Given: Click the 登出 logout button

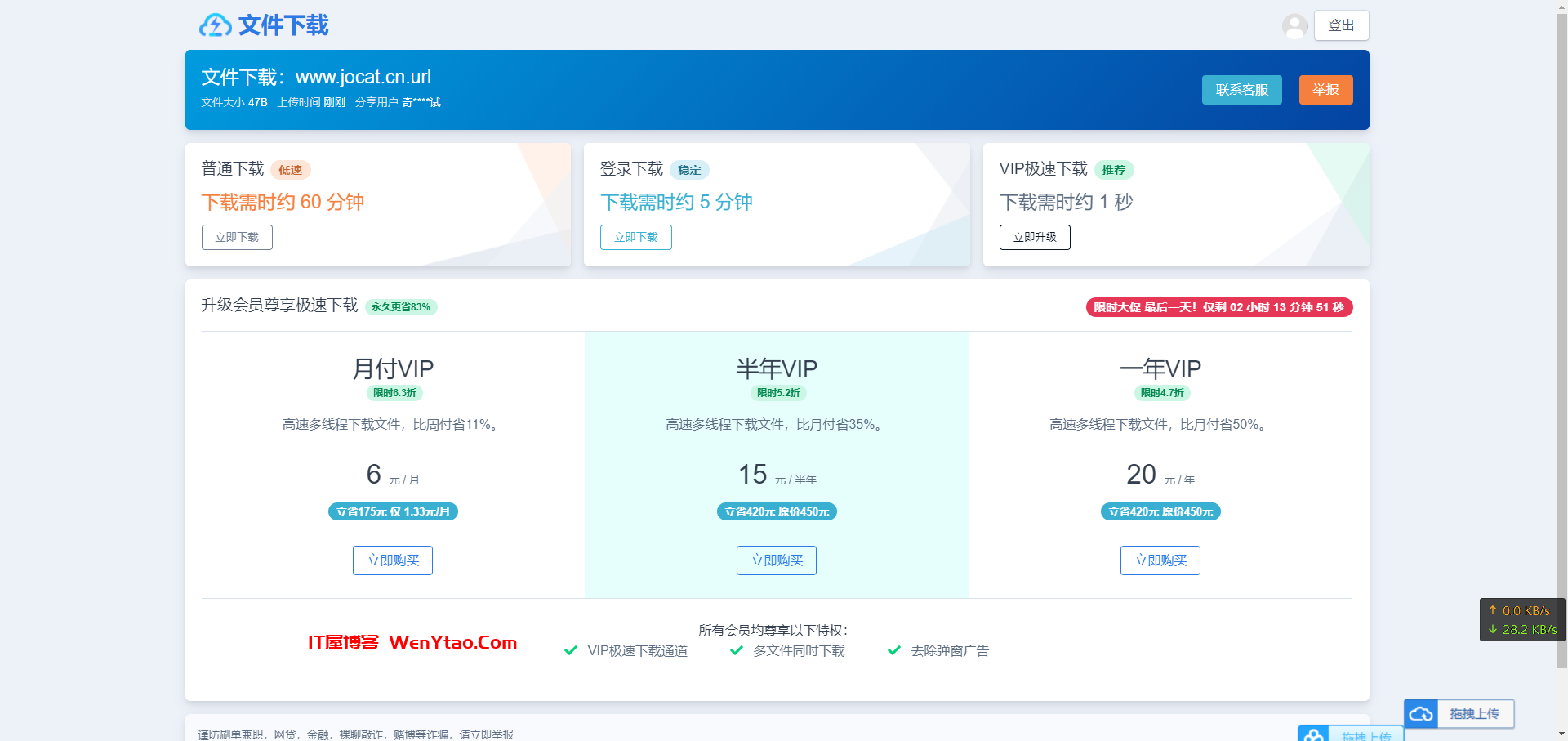Looking at the screenshot, I should tap(1341, 25).
